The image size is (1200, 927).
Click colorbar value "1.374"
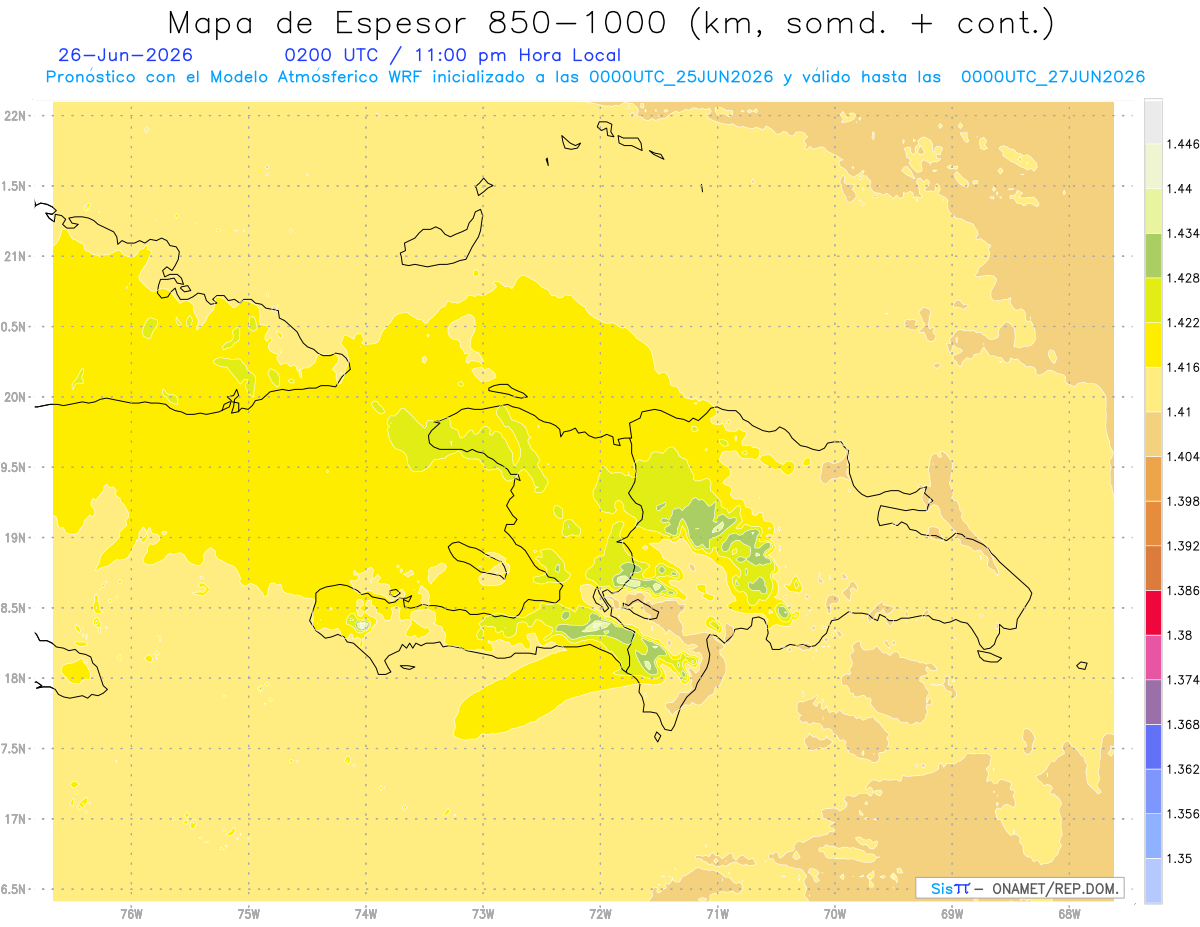click(x=1183, y=680)
